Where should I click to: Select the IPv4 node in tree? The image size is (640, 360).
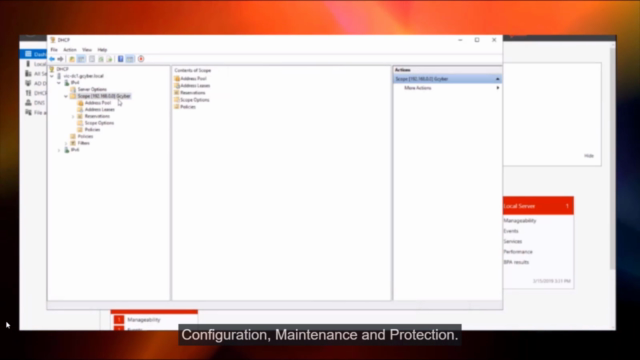coord(75,83)
